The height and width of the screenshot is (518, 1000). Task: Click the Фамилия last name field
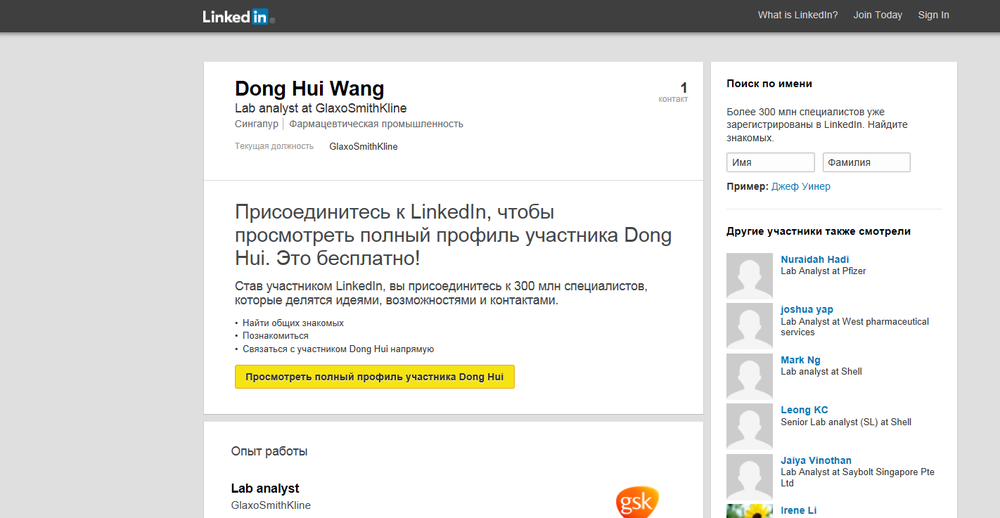coord(866,162)
